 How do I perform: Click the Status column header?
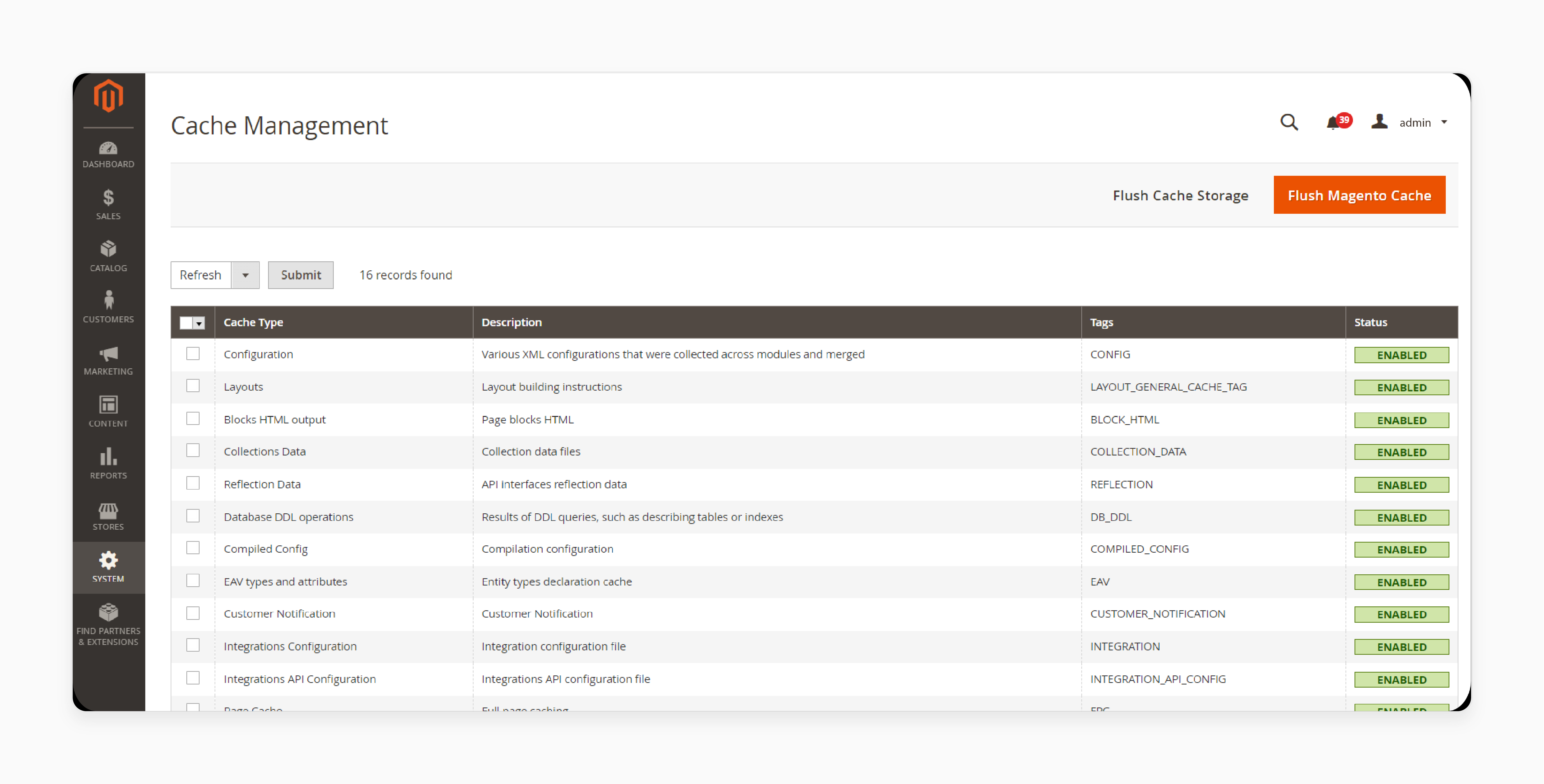[1402, 323]
